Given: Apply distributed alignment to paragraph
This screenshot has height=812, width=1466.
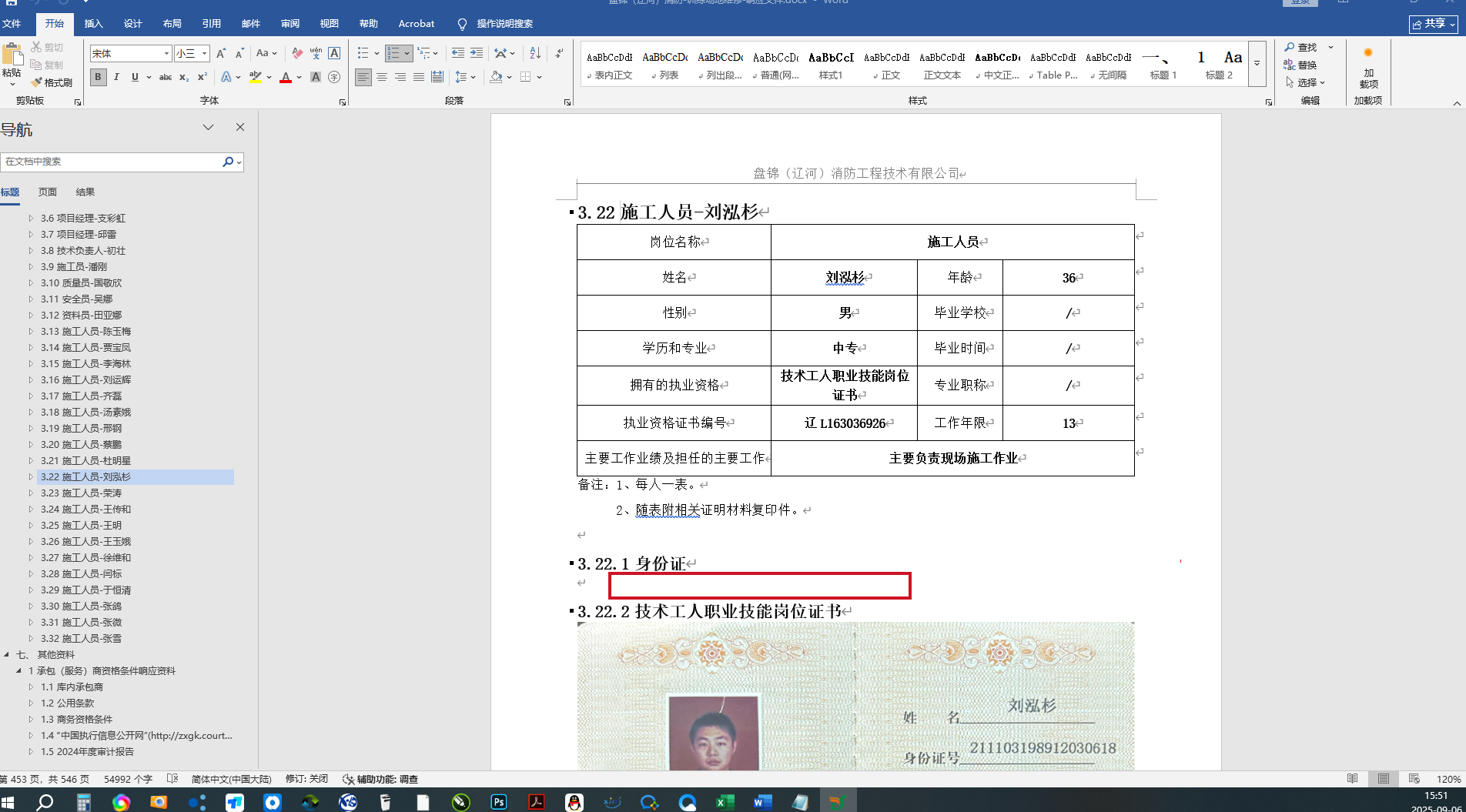Looking at the screenshot, I should (437, 77).
